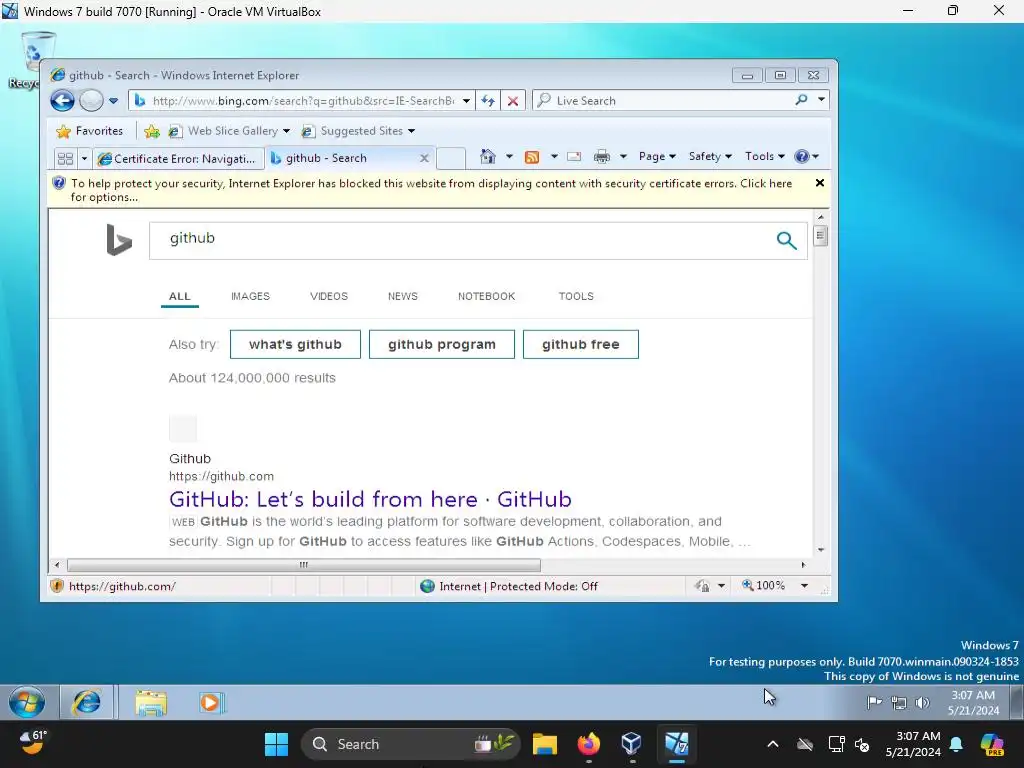Click the Action Center flag tray icon
This screenshot has height=768, width=1024.
(874, 703)
